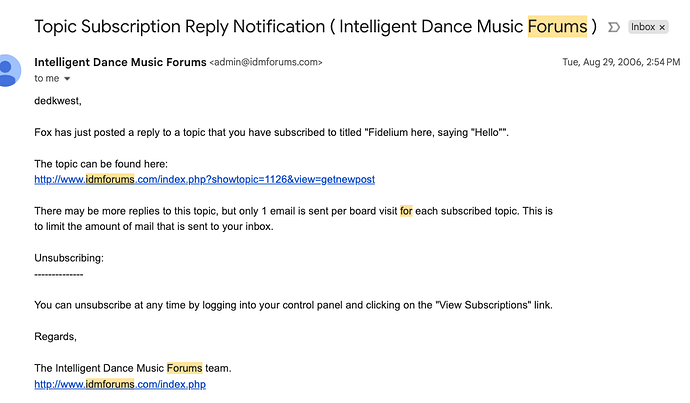Click the Inbox label chip
This screenshot has height=403, width=690.
[x=642, y=27]
